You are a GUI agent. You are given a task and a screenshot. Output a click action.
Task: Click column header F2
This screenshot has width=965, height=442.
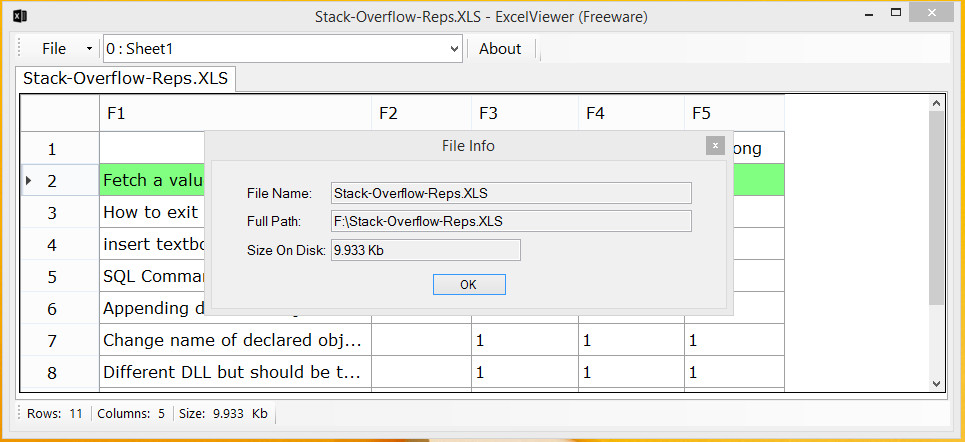pyautogui.click(x=422, y=113)
